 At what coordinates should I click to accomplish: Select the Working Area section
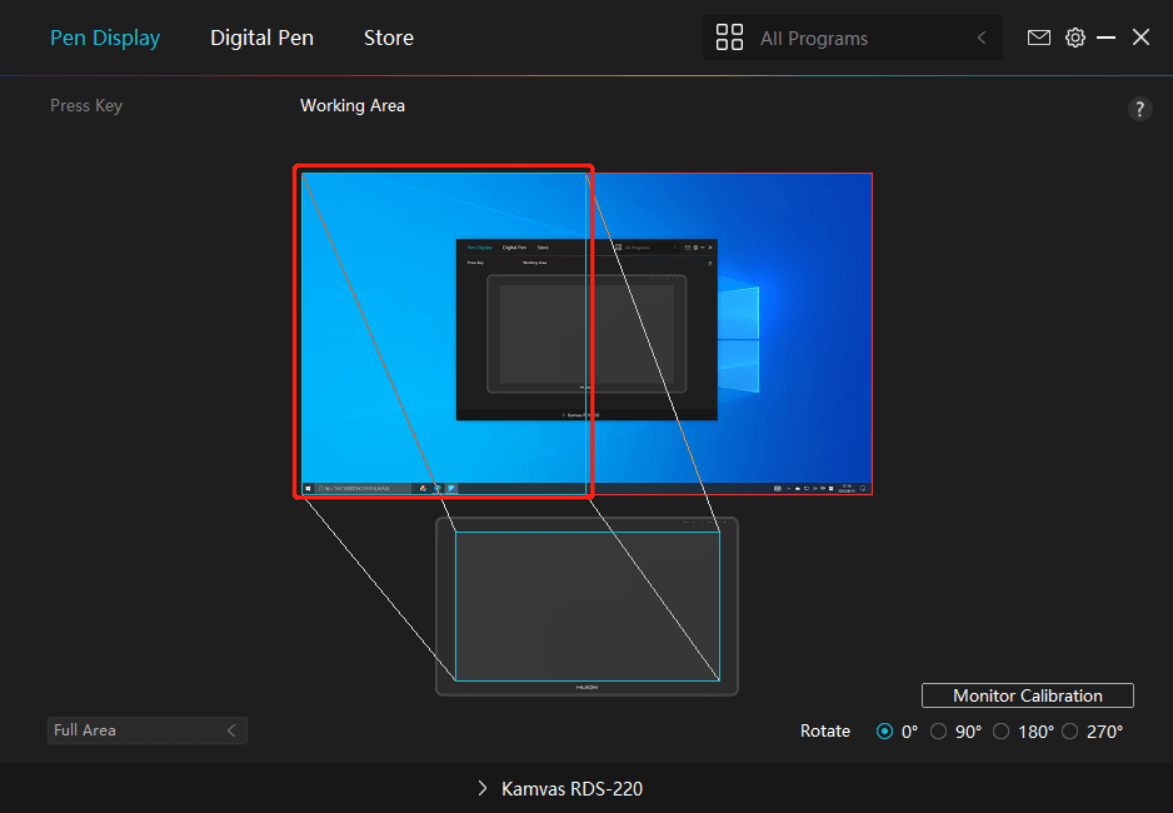coord(352,105)
